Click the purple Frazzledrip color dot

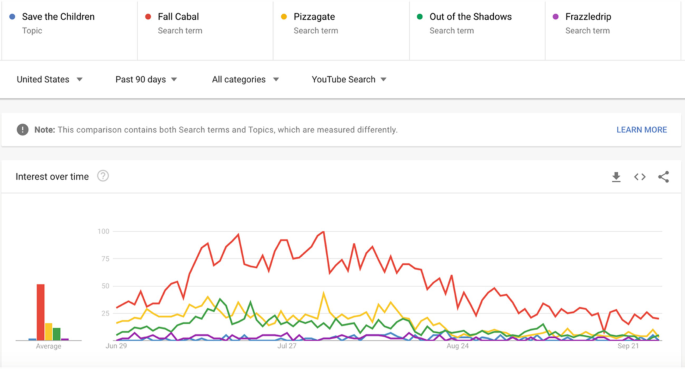555,17
